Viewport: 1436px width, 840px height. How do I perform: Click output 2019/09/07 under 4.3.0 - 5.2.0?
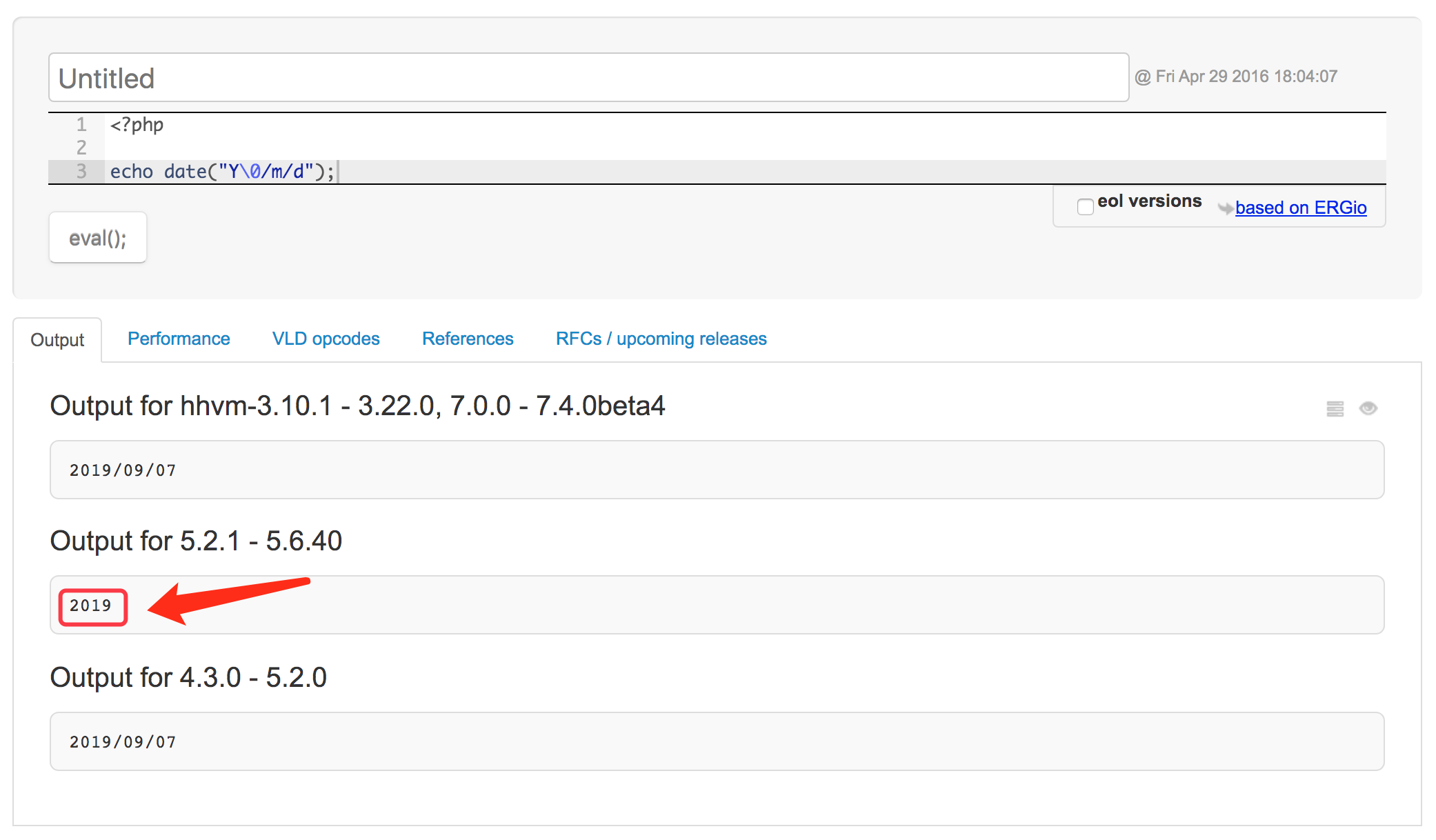pos(123,742)
